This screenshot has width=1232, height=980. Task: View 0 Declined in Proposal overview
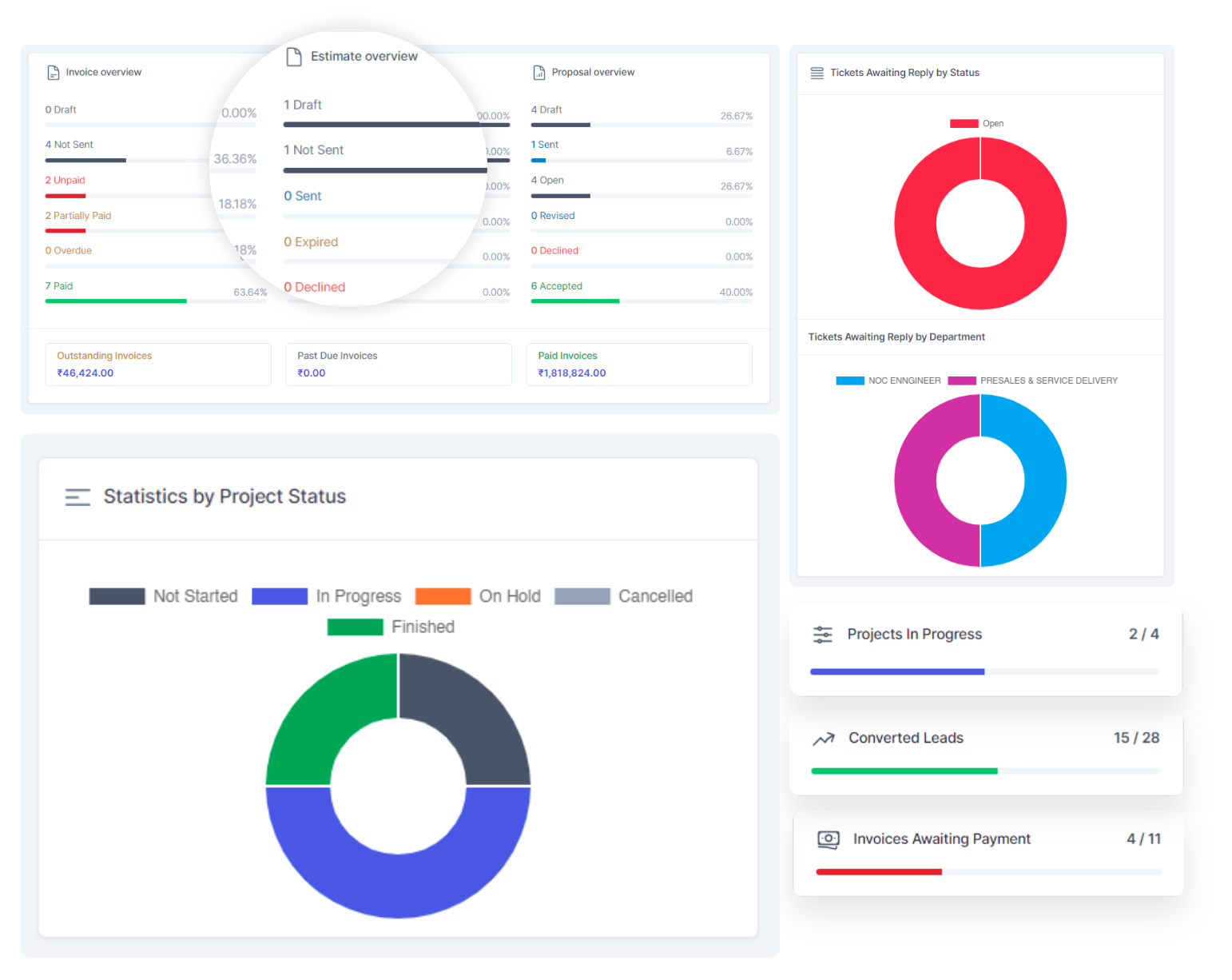coord(554,251)
